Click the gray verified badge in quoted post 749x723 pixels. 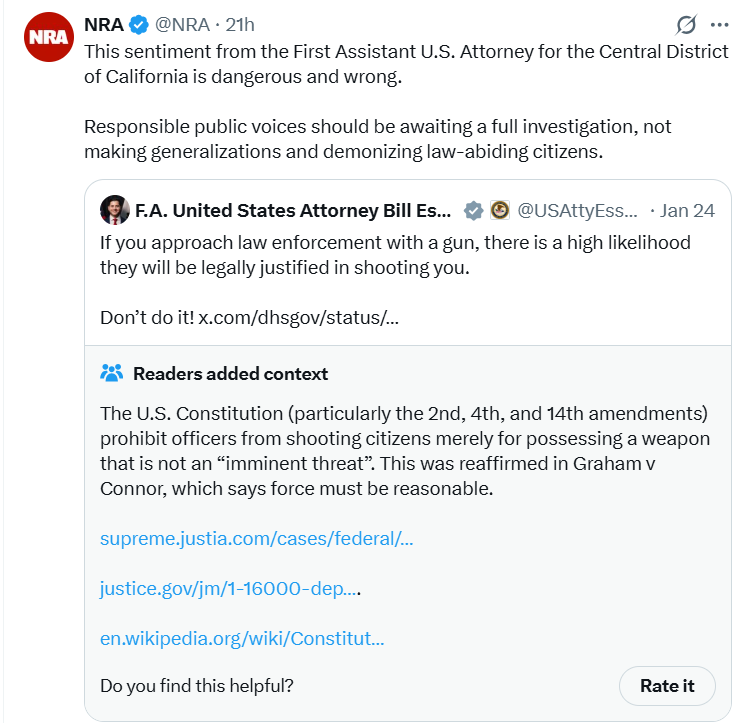474,210
